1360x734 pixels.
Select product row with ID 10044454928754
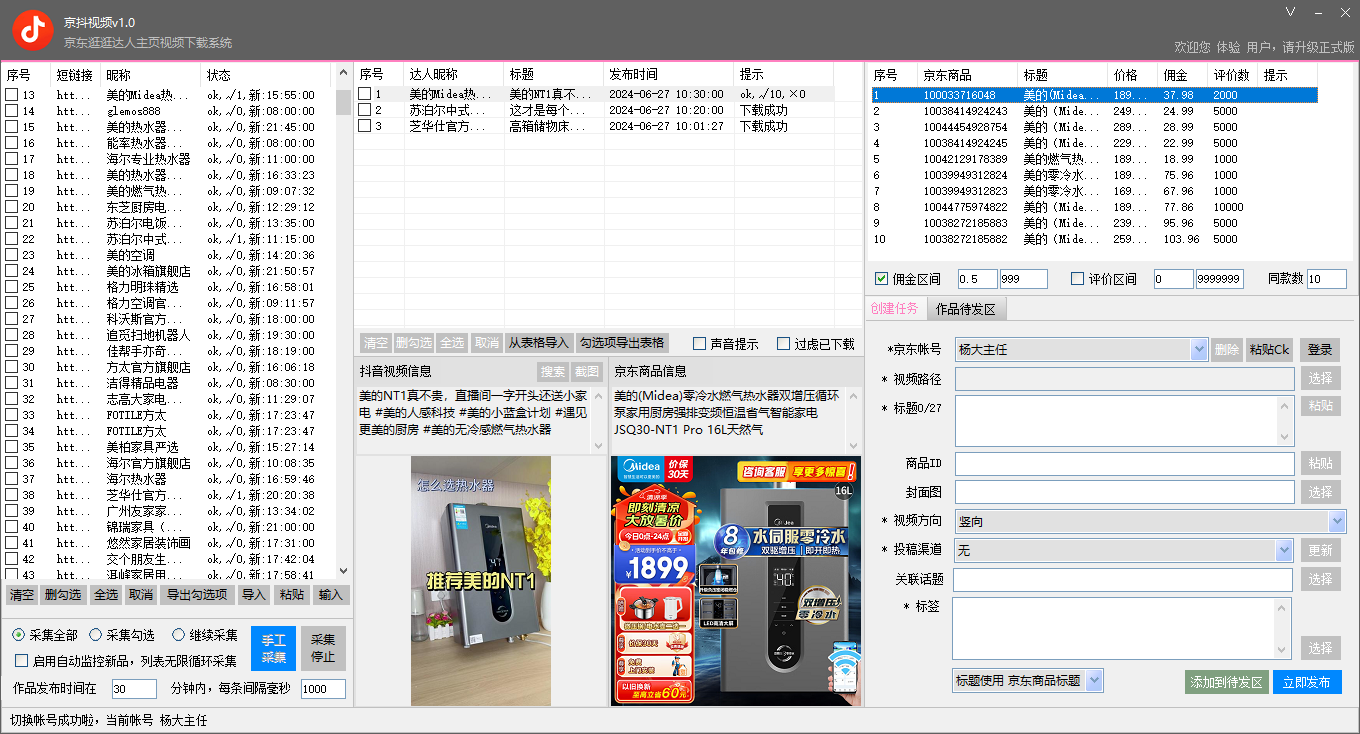pos(1094,127)
